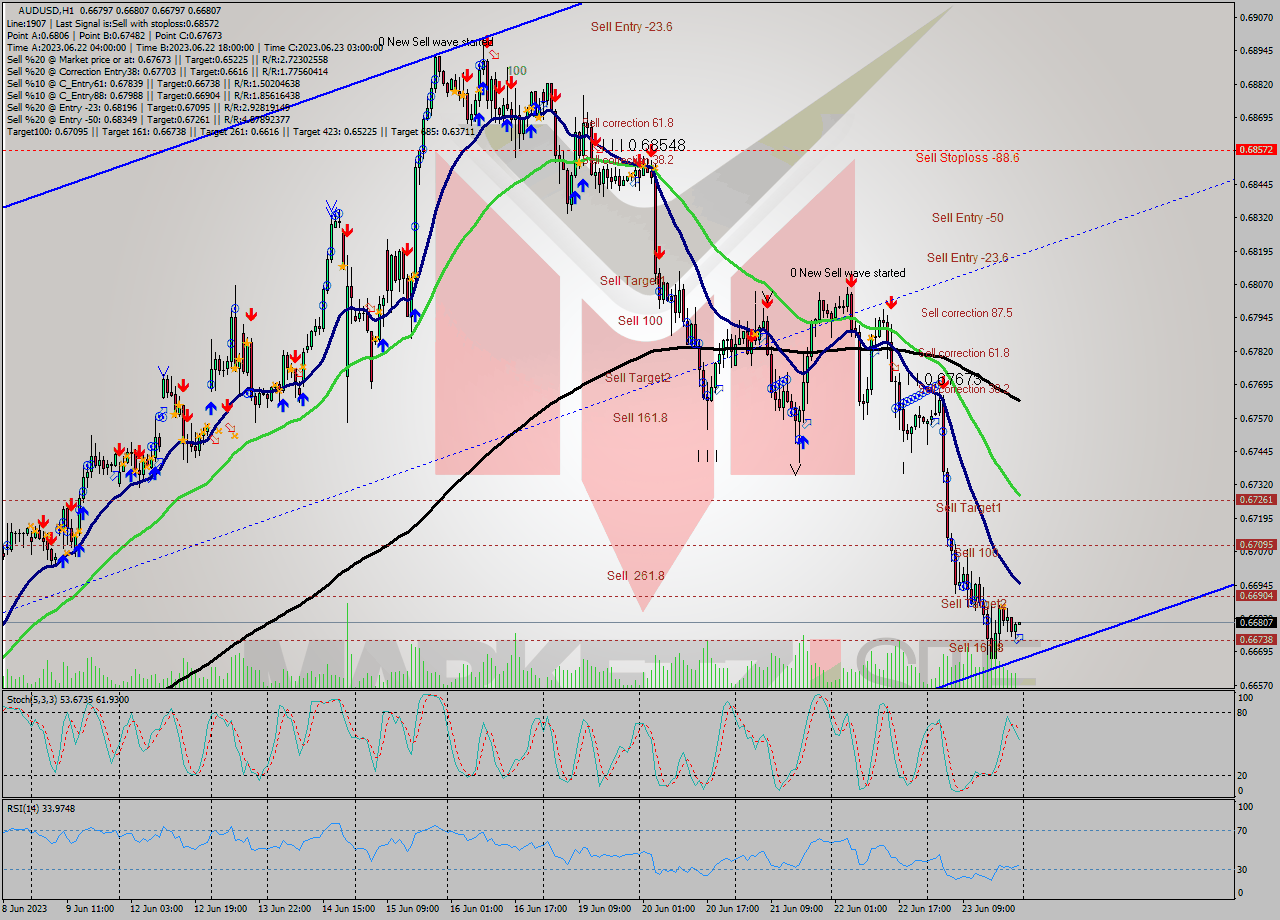The image size is (1280, 920).
Task: Click the 'Sell Stoploss -88.6' label
Action: tap(967, 157)
